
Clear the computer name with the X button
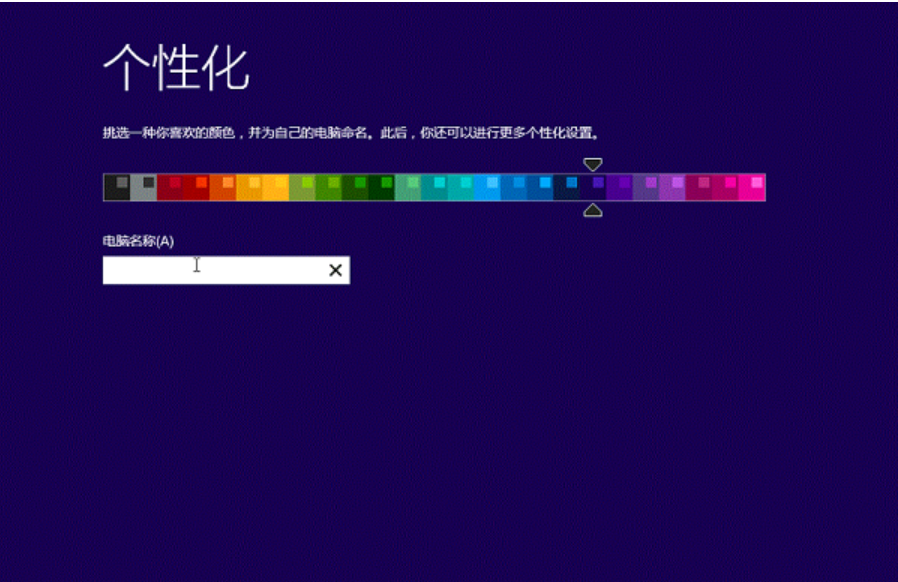[x=336, y=270]
